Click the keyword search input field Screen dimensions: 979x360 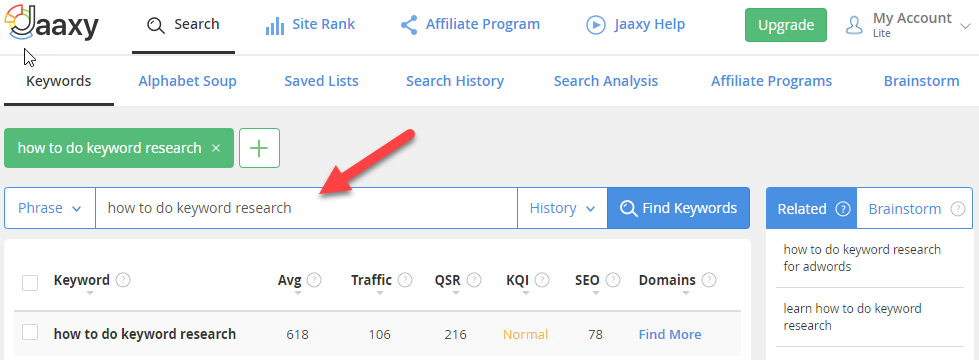[306, 208]
